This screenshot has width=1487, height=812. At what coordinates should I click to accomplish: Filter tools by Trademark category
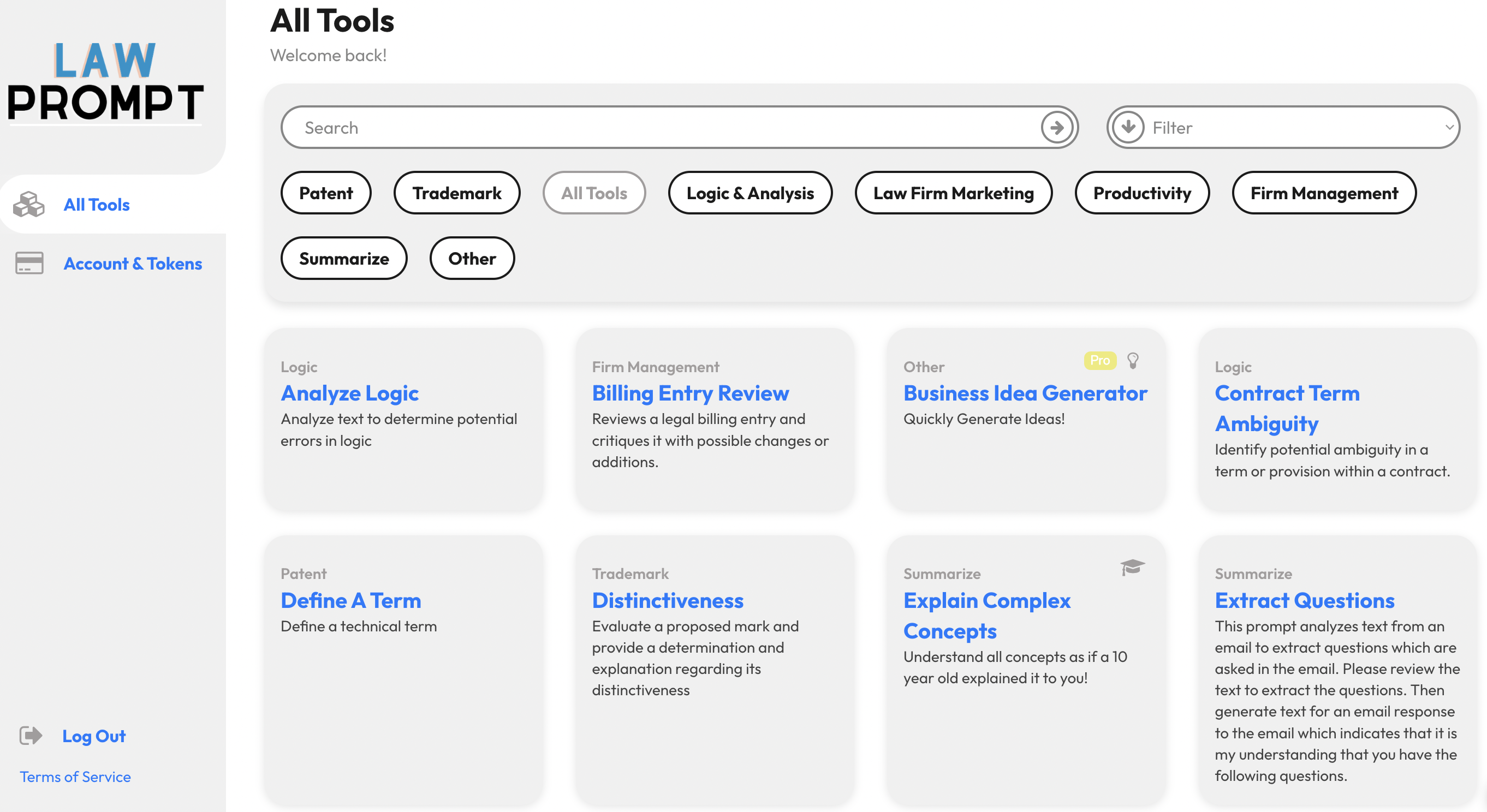pos(456,193)
